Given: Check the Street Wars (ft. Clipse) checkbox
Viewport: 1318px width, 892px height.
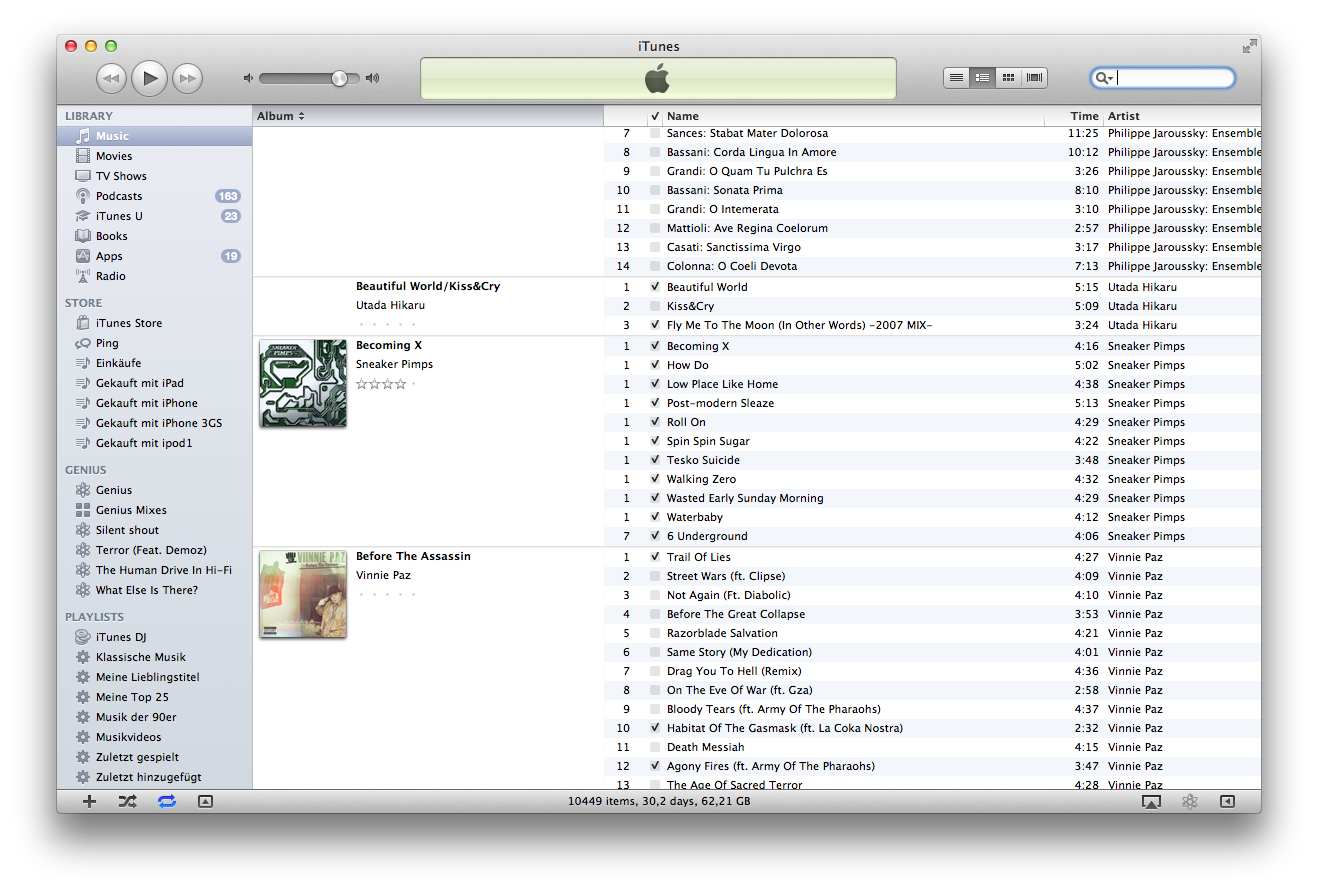Looking at the screenshot, I should click(655, 576).
